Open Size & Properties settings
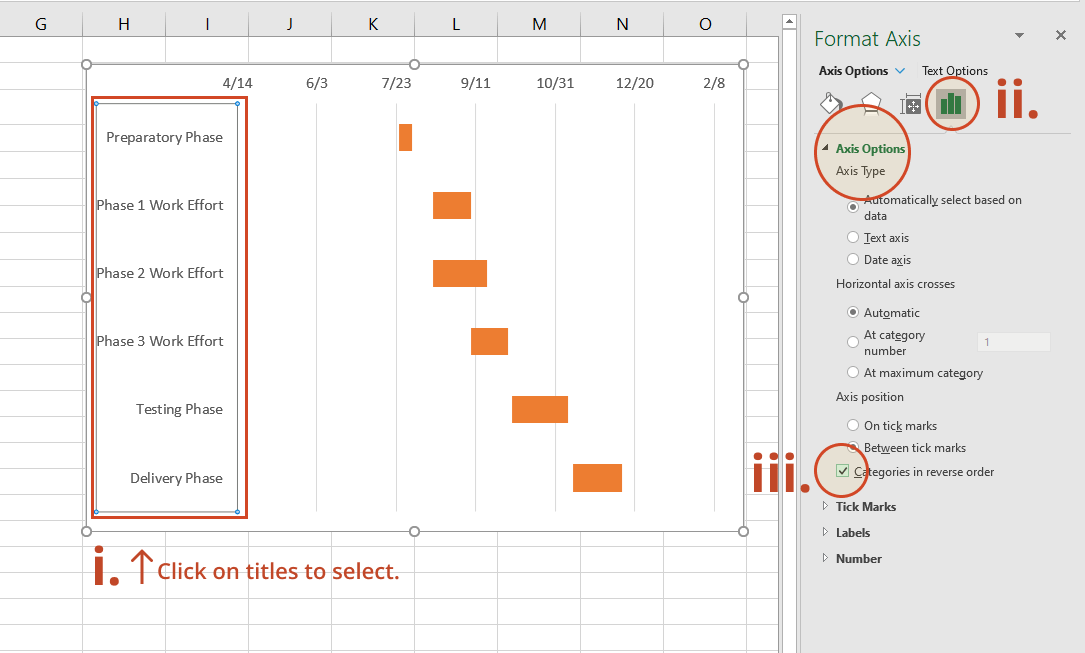 (910, 103)
